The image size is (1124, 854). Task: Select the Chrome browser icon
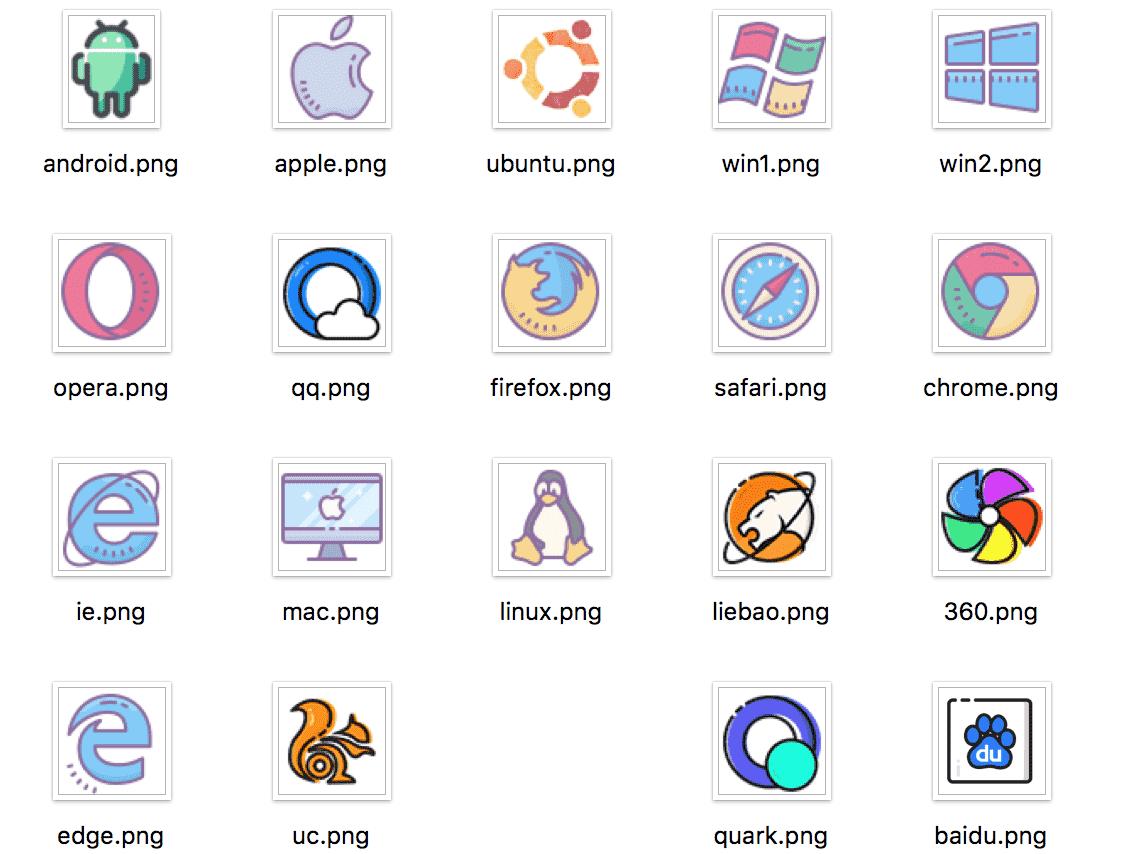(x=991, y=292)
